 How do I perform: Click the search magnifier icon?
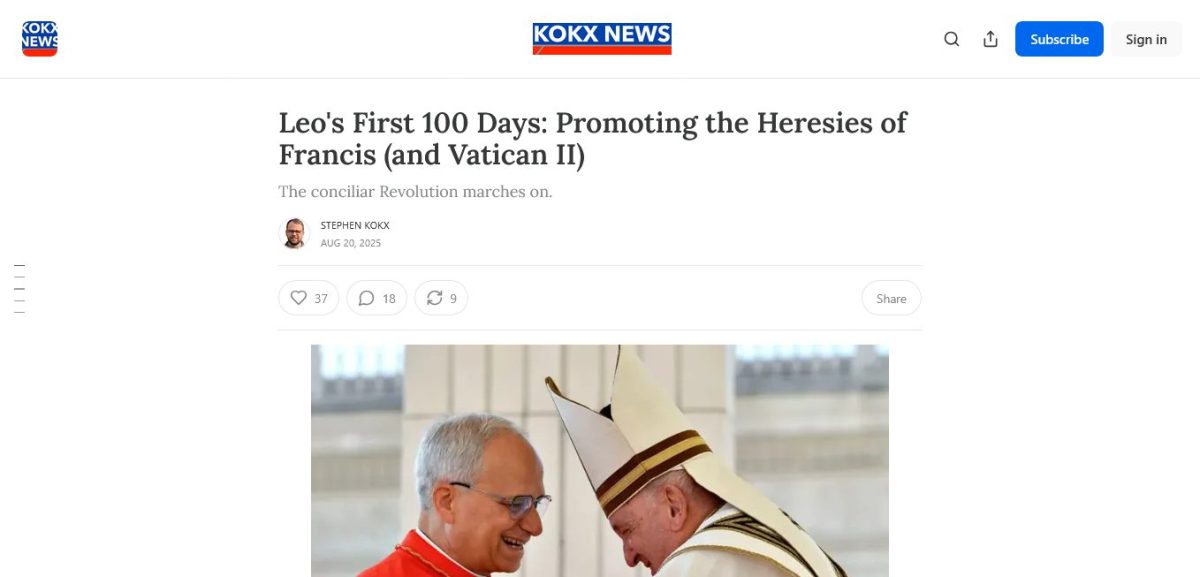[952, 39]
